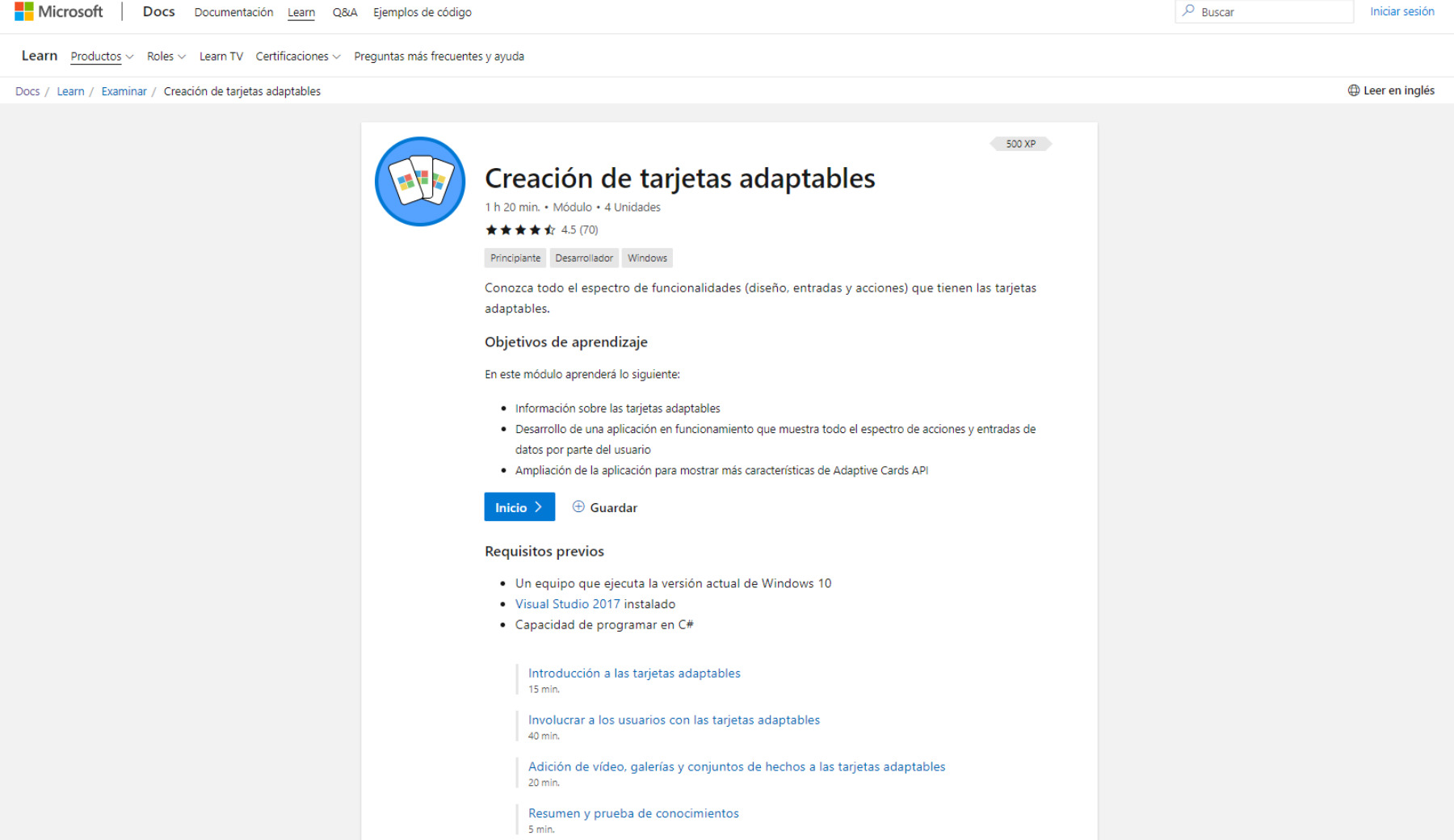Click '4 Unidades' text
1454x840 pixels.
pyautogui.click(x=632, y=208)
